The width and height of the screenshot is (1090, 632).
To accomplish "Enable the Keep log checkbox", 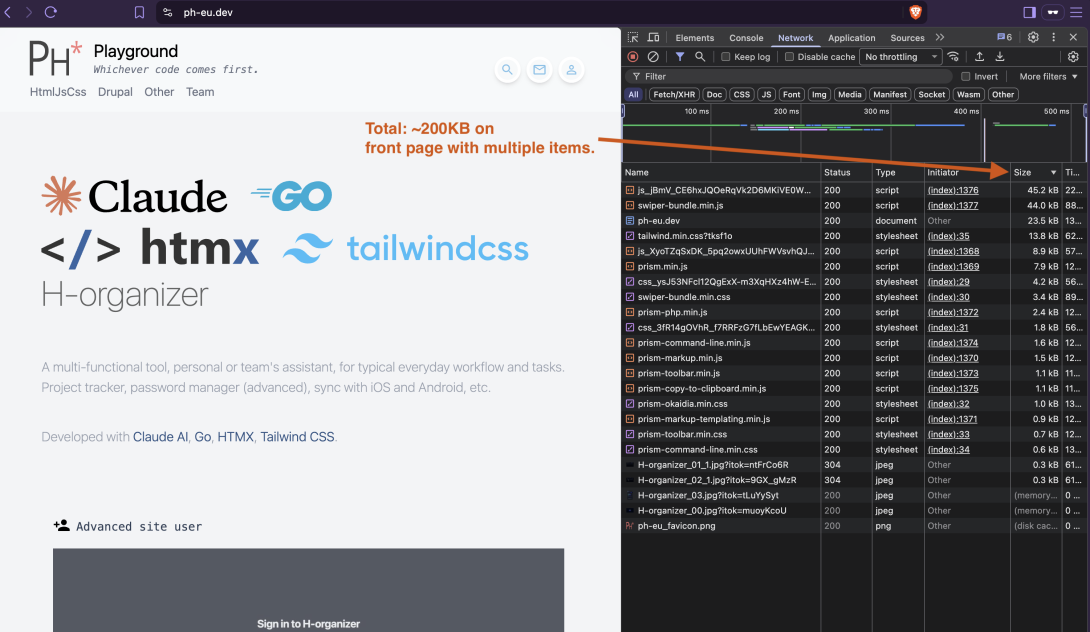I will pyautogui.click(x=726, y=57).
